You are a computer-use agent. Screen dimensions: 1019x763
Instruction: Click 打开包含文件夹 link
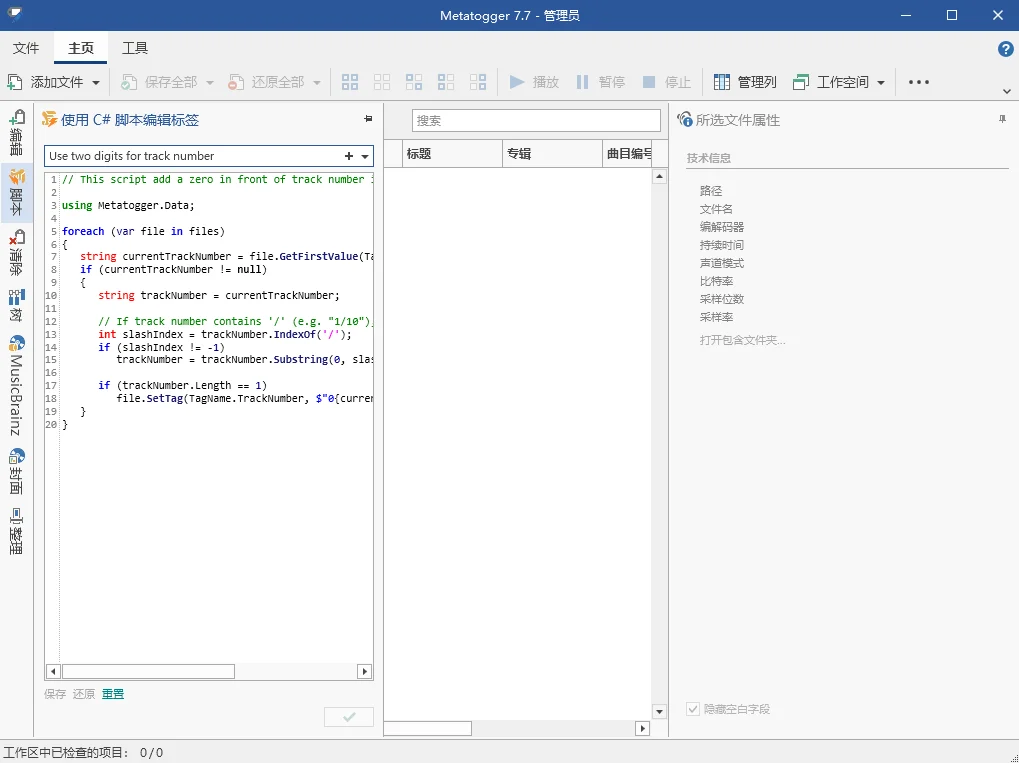(x=742, y=340)
